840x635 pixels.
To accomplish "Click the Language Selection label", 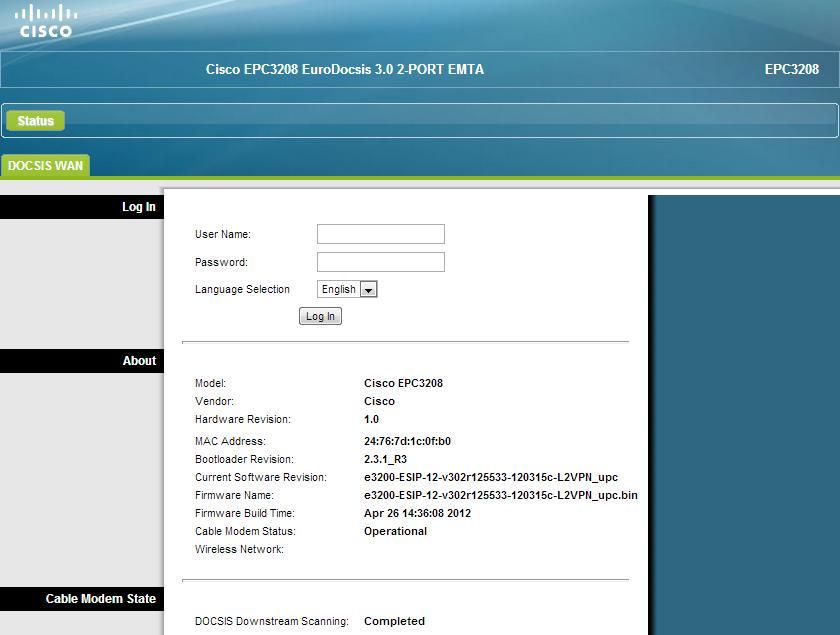I will [x=242, y=289].
